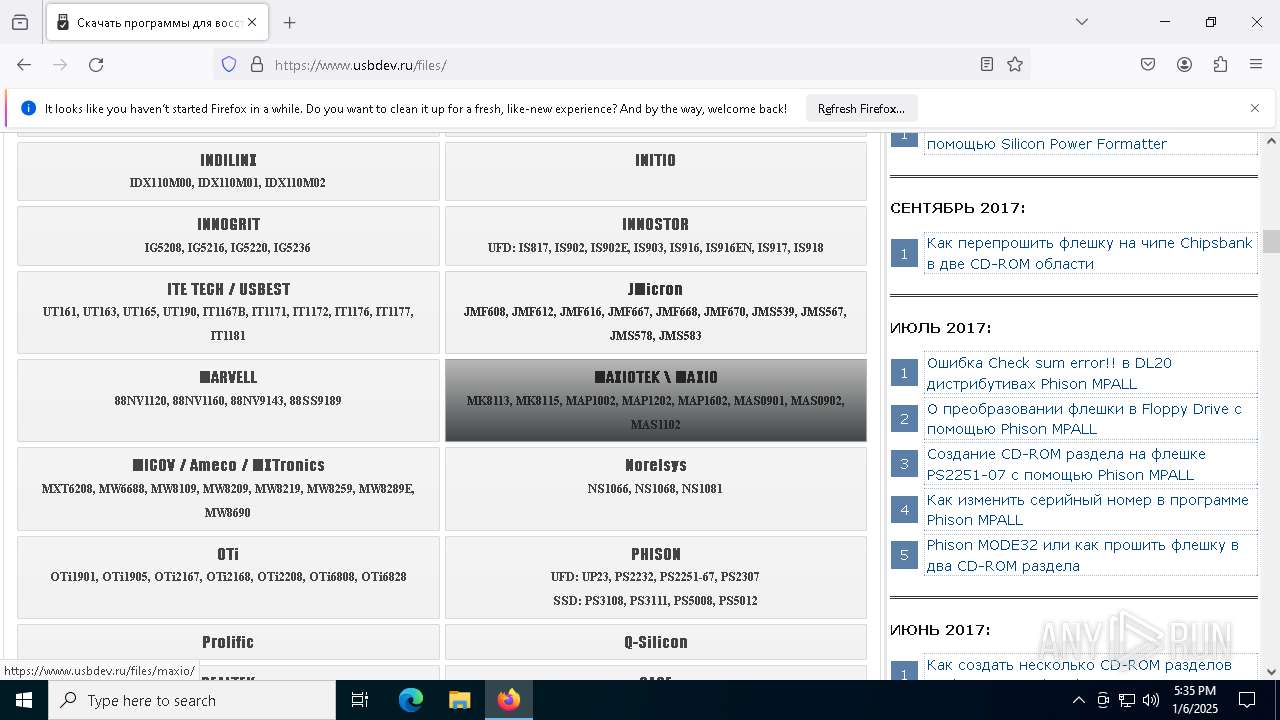Open Firefox View icon in tab bar
Viewport: 1280px width, 720px height.
point(20,22)
